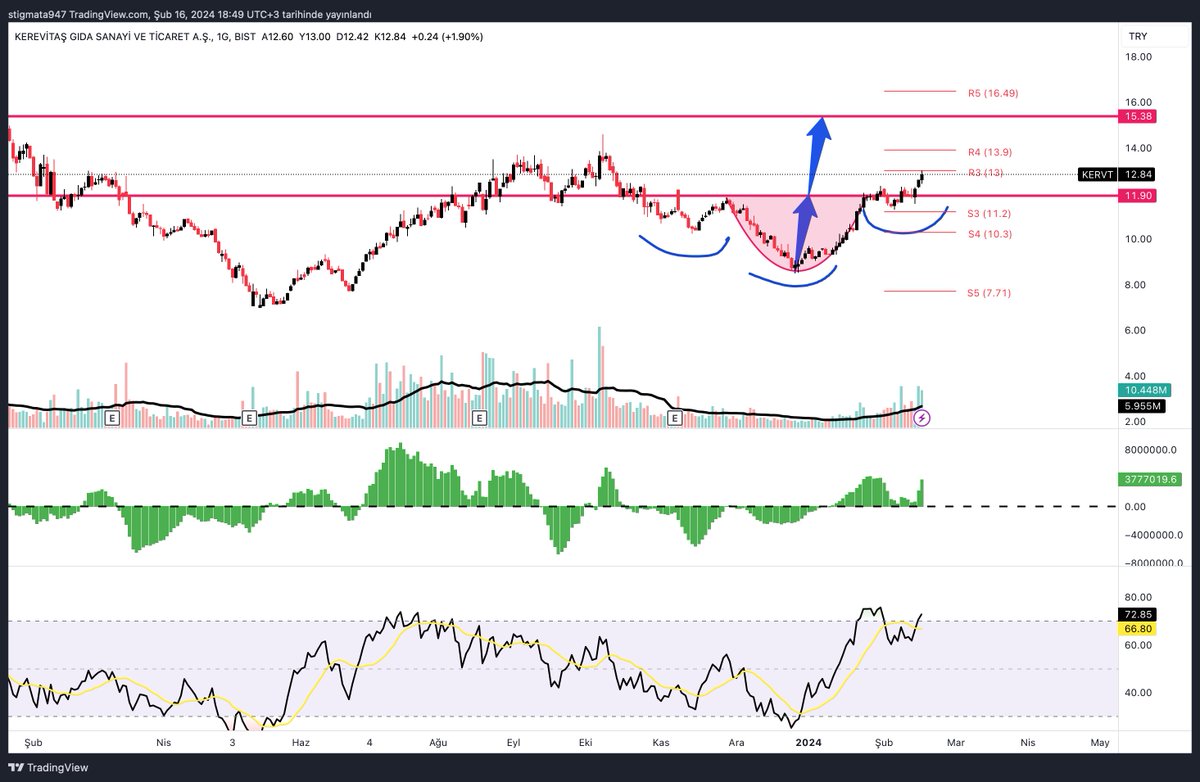Click the 40.00 RSI axis tick
Image resolution: width=1200 pixels, height=782 pixels.
(x=1139, y=692)
